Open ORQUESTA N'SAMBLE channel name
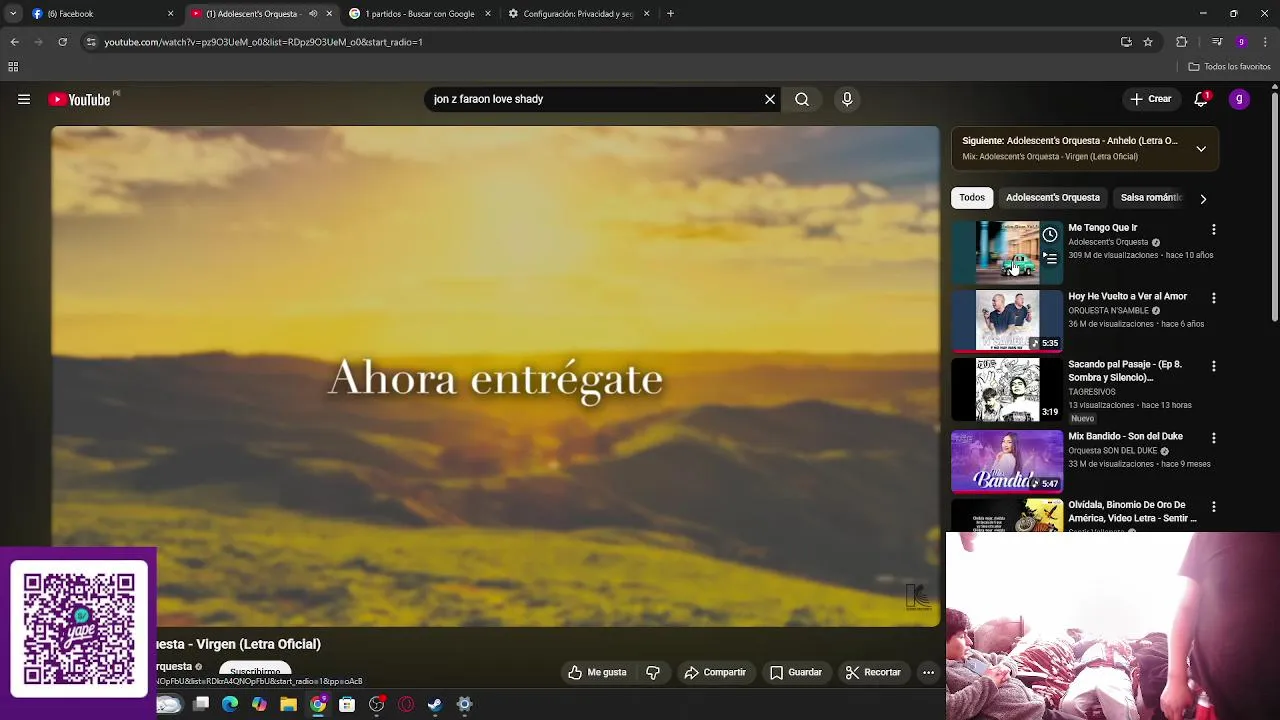The width and height of the screenshot is (1280, 720). pyautogui.click(x=1108, y=311)
